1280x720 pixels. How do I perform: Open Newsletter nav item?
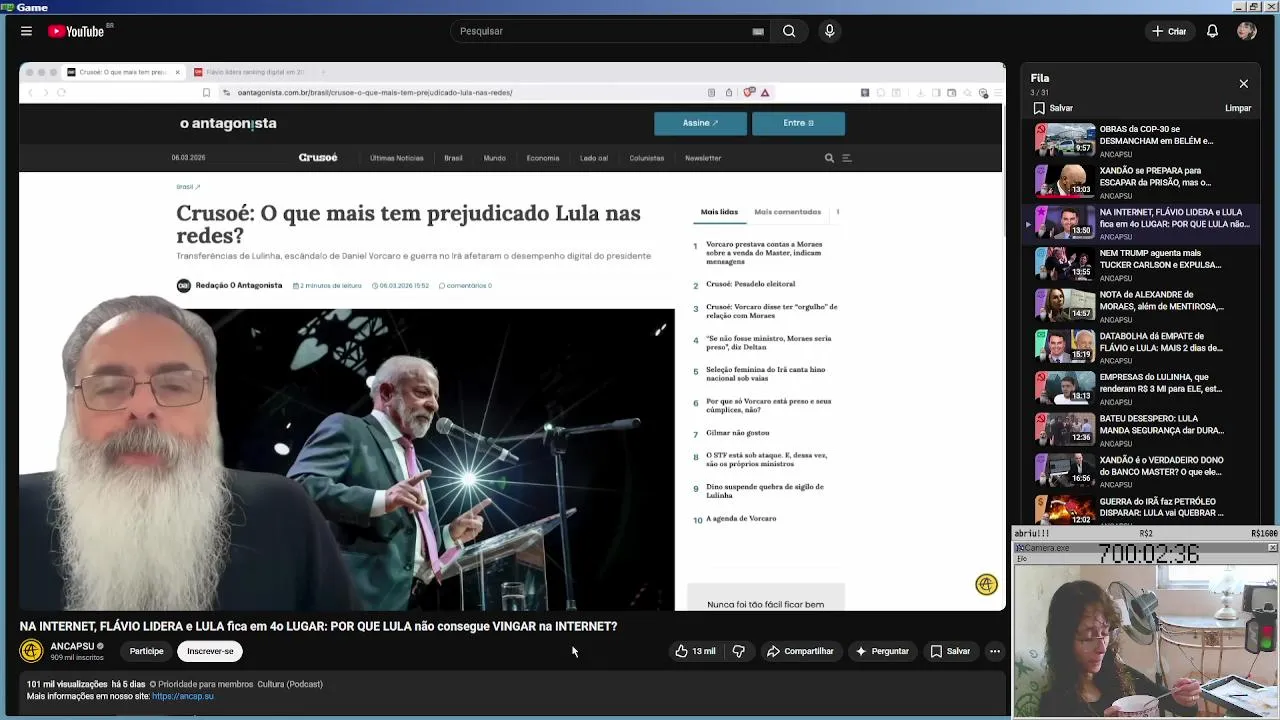click(703, 158)
